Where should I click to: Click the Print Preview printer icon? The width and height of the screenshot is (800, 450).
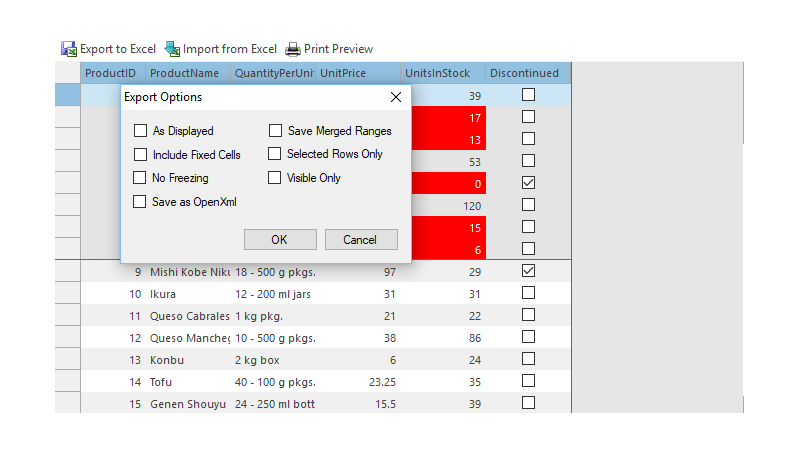(293, 49)
